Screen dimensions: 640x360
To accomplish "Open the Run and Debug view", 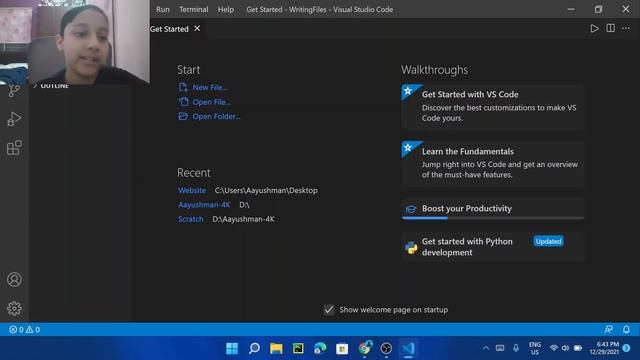I will (14, 119).
